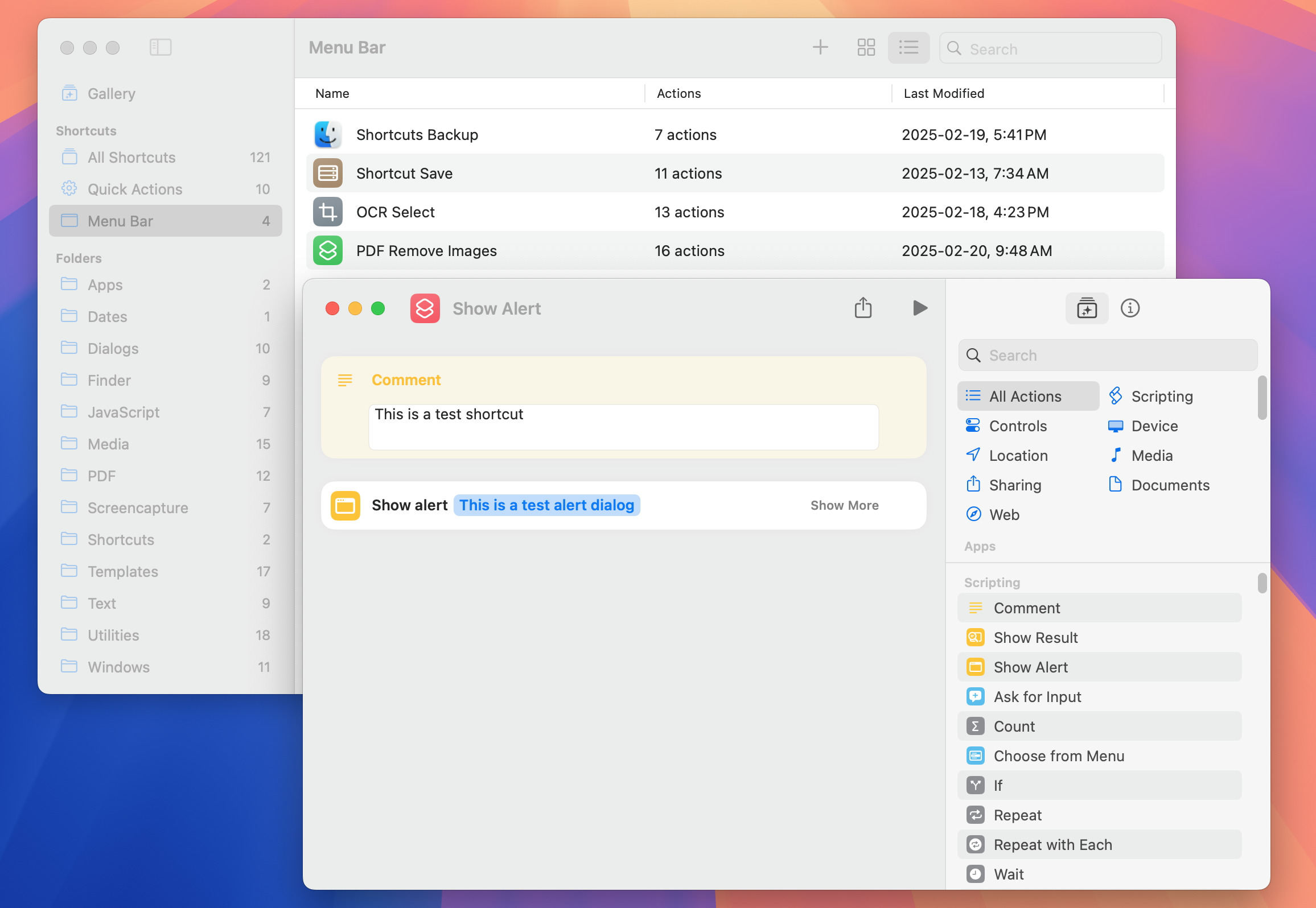The height and width of the screenshot is (908, 1316).
Task: Click the Show Alert shortcut icon in title bar
Action: (x=425, y=308)
